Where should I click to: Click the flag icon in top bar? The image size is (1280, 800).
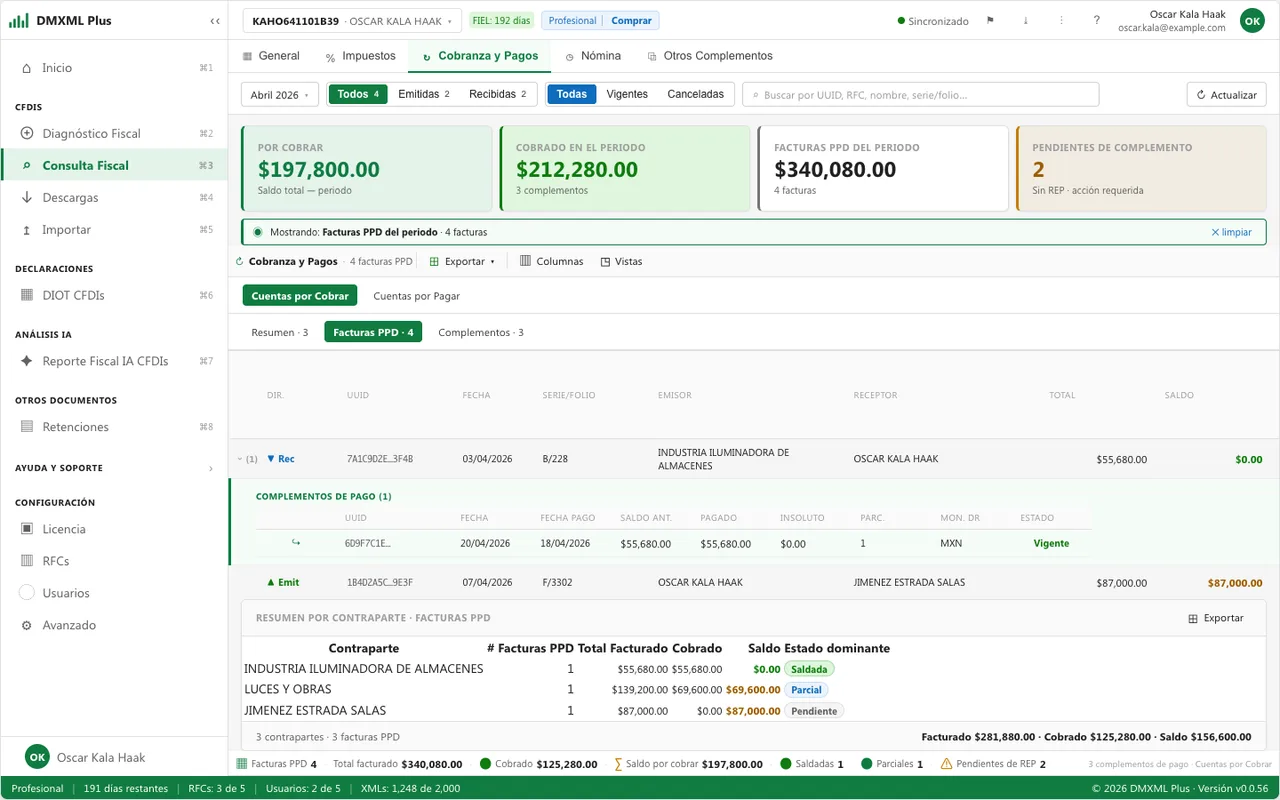point(990,20)
